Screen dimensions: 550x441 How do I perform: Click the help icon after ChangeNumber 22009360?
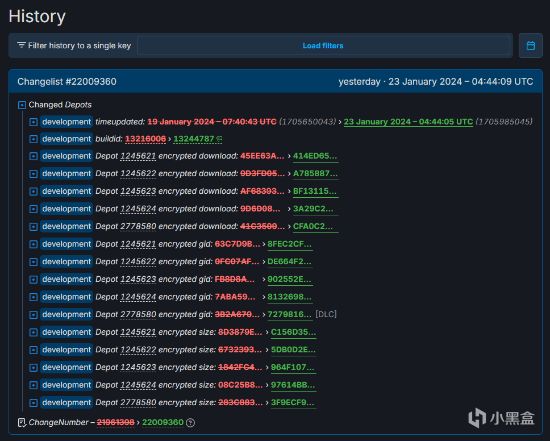pos(190,422)
